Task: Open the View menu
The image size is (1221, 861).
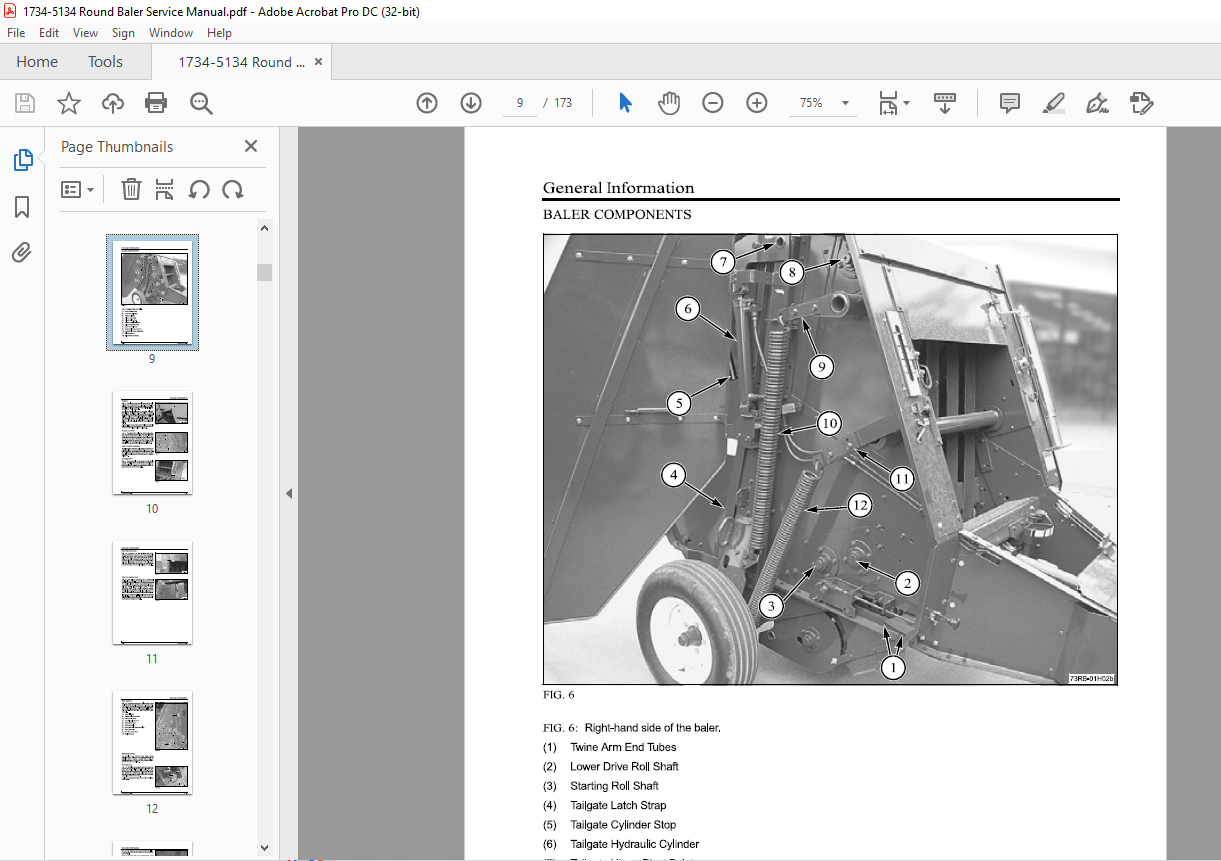Action: point(85,33)
